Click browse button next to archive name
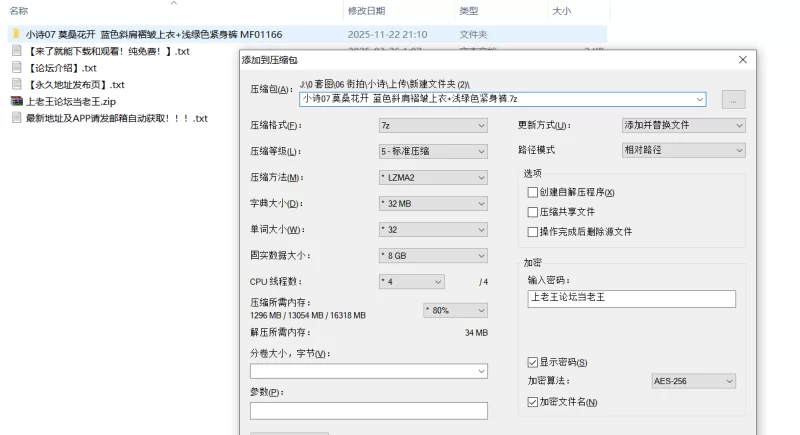Viewport: 800px width, 435px height. (x=733, y=99)
